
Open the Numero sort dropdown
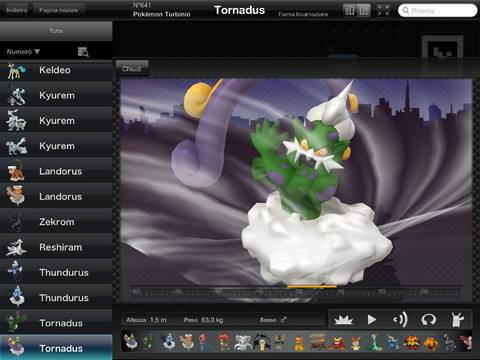[23, 52]
